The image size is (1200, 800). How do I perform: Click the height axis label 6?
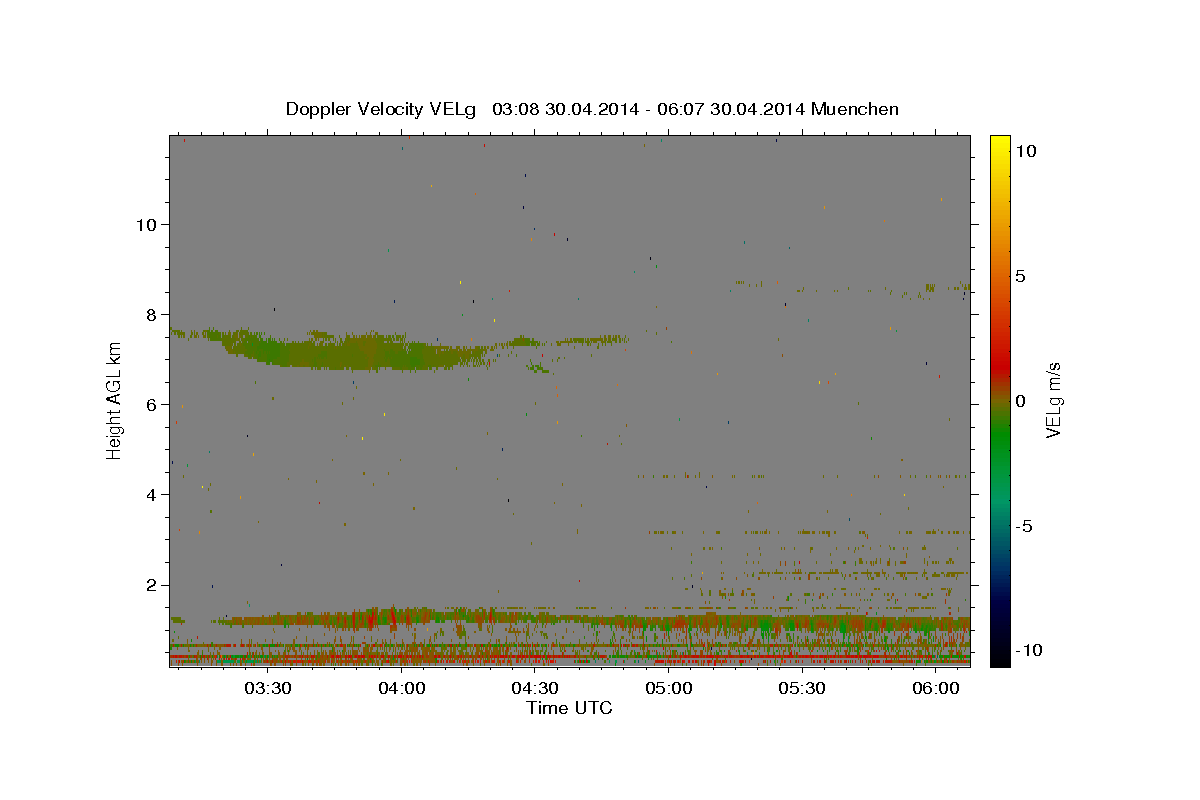pos(152,404)
